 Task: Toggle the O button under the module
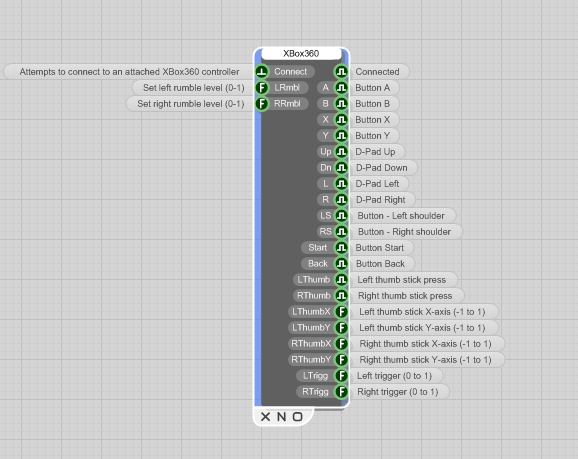click(298, 417)
